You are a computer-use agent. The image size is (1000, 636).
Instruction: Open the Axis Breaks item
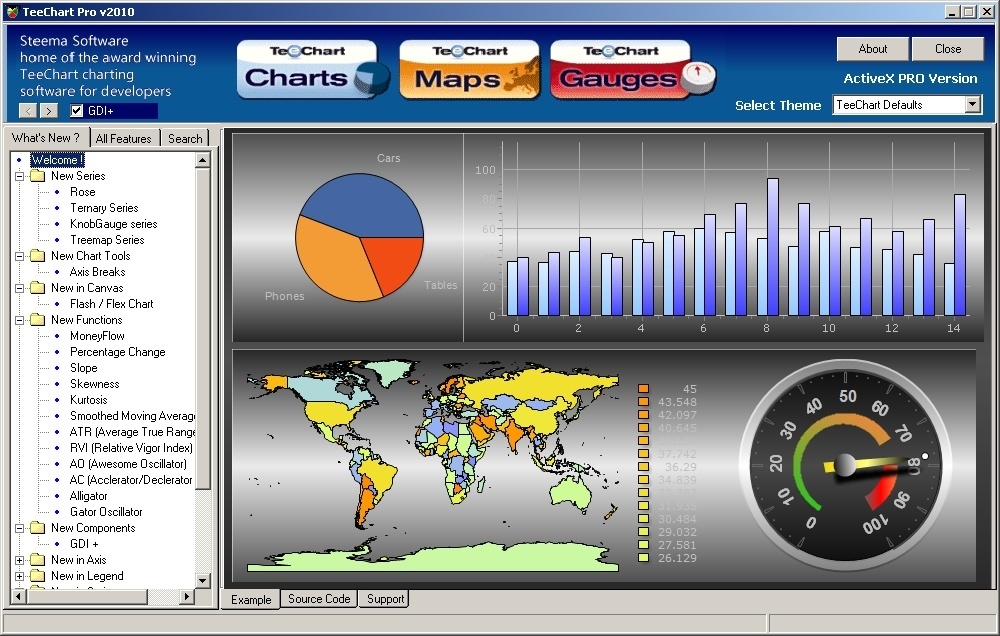coord(97,272)
